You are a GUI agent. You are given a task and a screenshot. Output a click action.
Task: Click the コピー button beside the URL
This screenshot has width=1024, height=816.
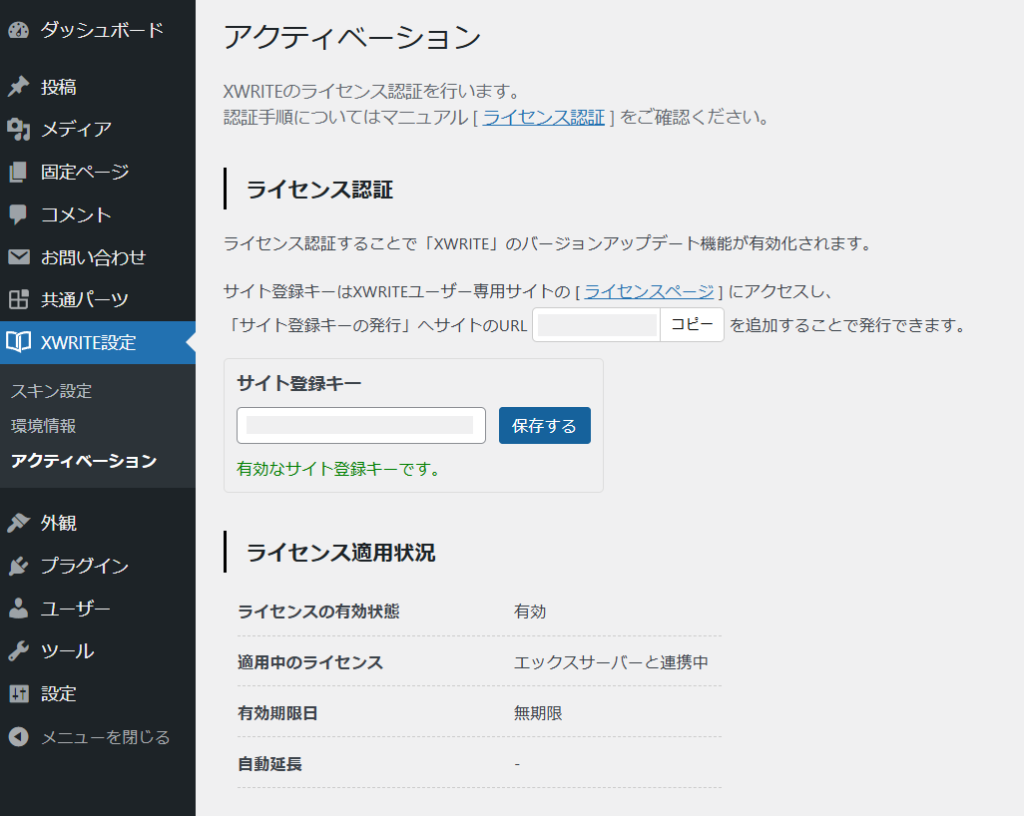tap(692, 325)
